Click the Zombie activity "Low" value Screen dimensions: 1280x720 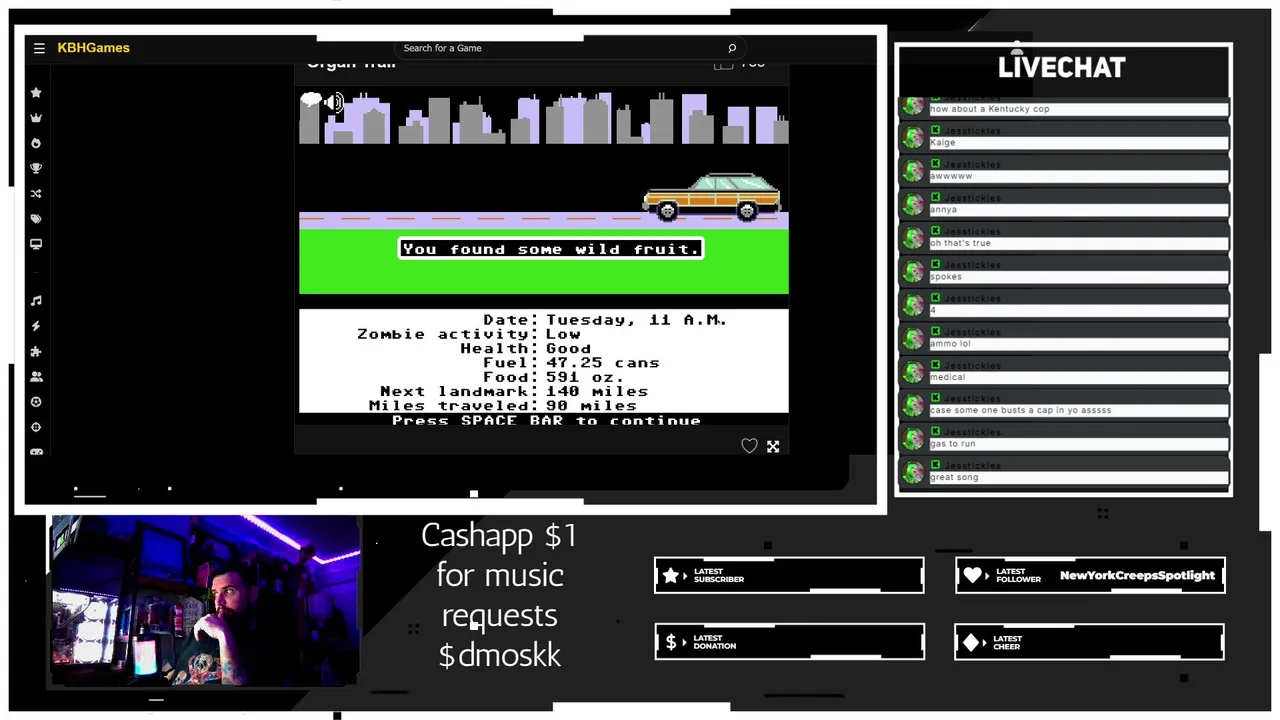[x=563, y=334]
